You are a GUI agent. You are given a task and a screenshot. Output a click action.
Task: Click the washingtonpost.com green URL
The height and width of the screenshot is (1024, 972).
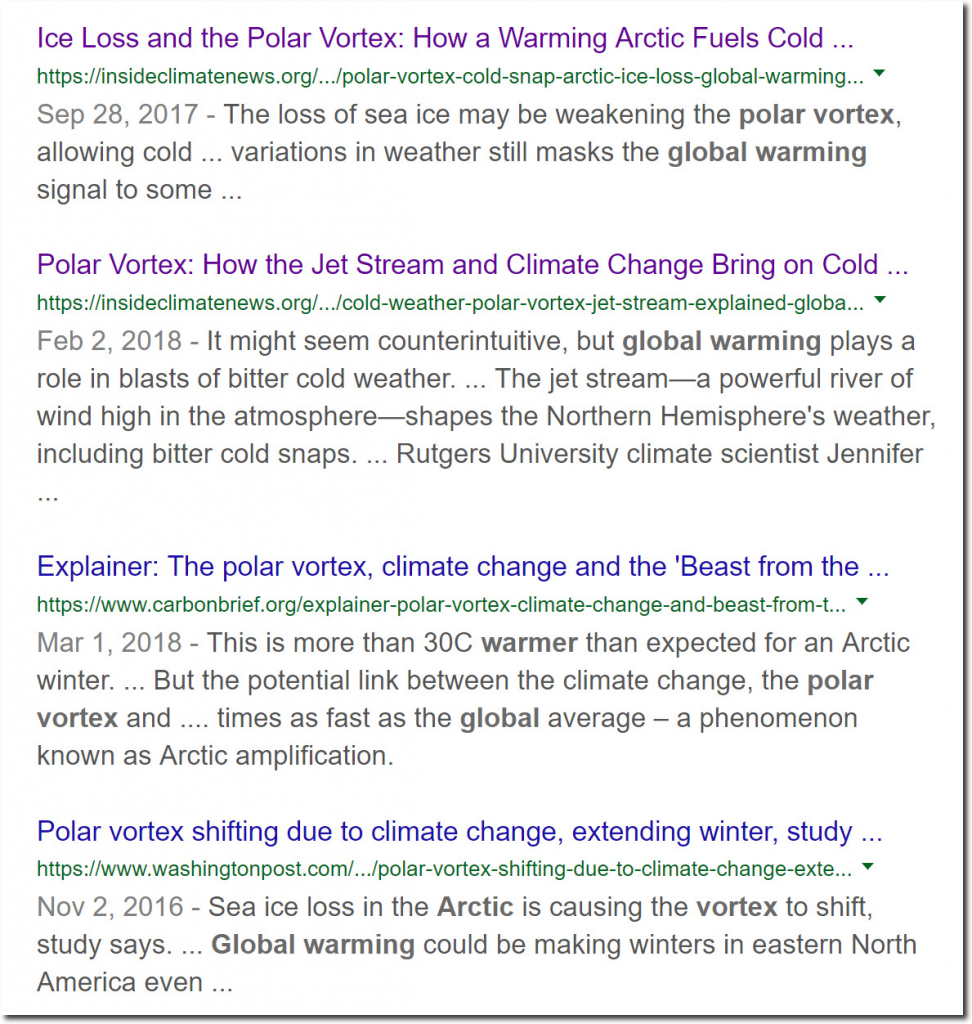point(444,870)
